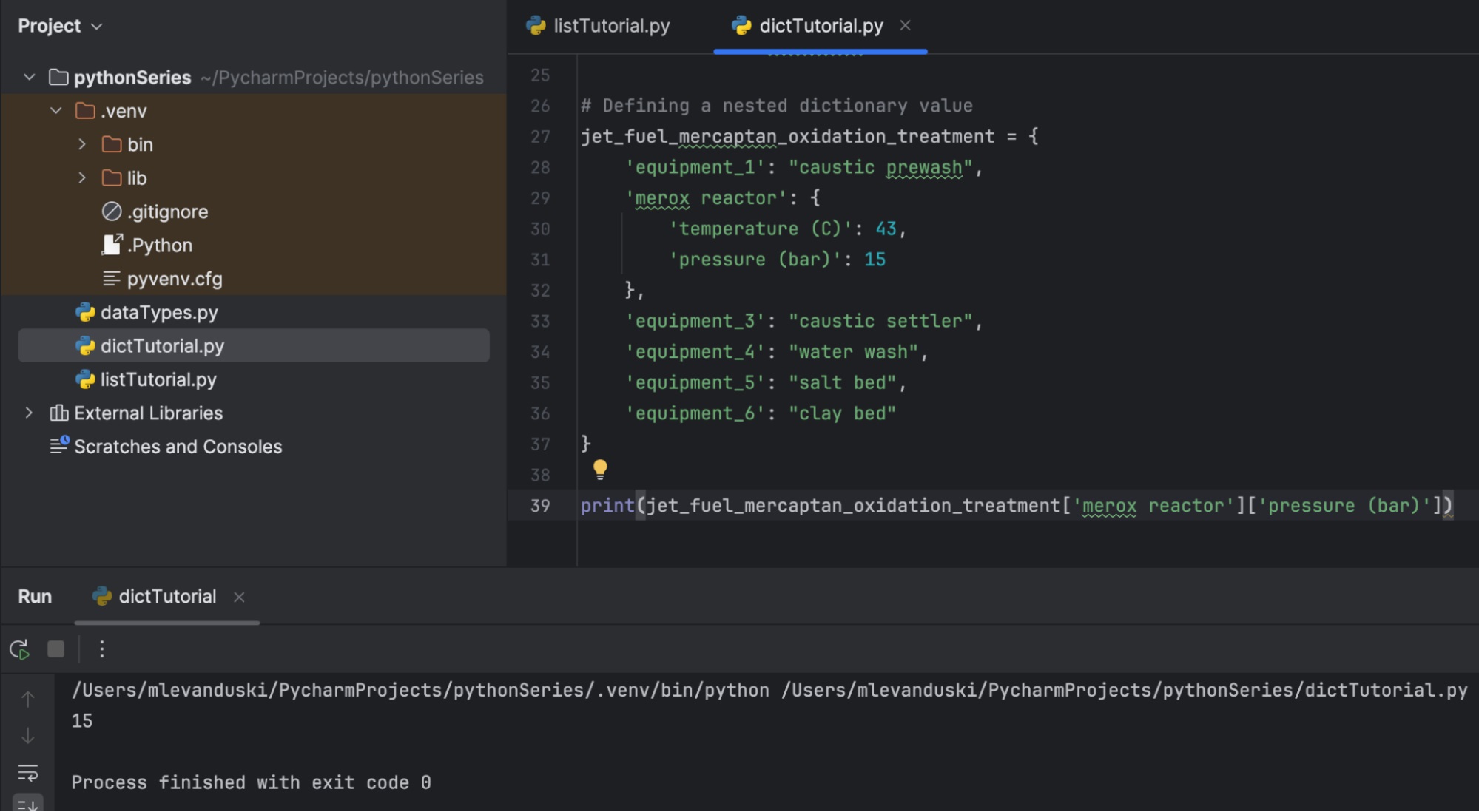The image size is (1479, 812).
Task: Click the Scratches and Consoles icon
Action: [59, 446]
